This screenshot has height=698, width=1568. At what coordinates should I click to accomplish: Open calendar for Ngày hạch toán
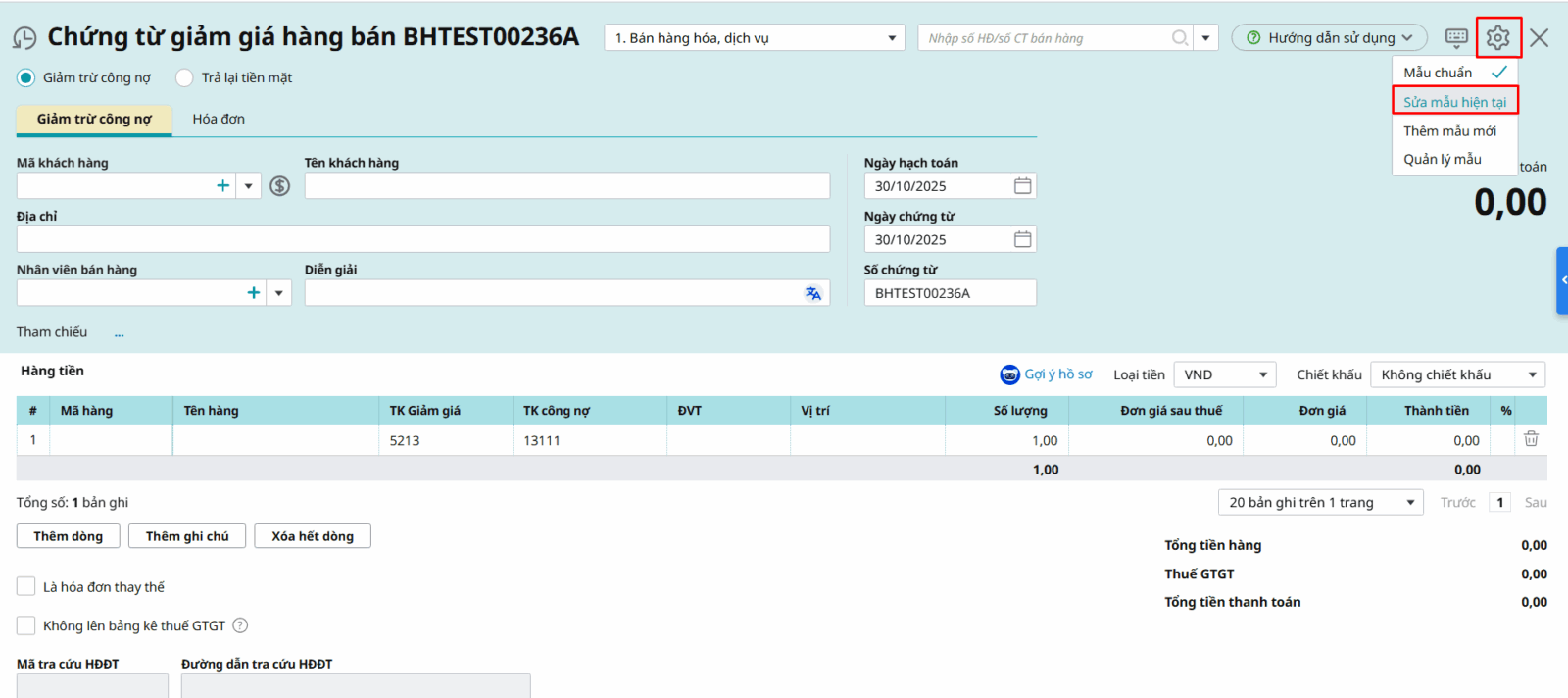click(1022, 186)
